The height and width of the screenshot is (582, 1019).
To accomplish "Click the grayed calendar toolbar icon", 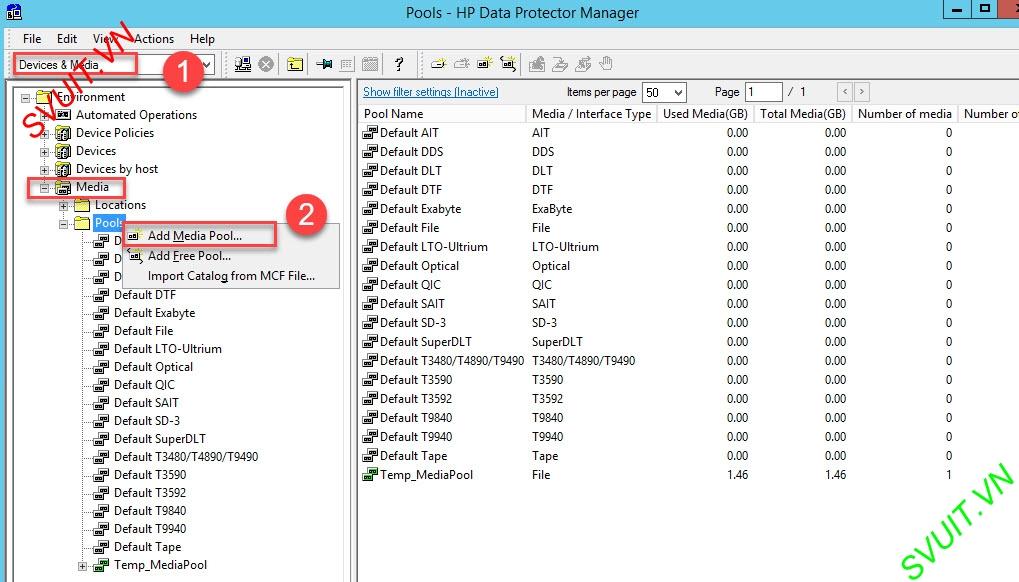I will coord(370,64).
